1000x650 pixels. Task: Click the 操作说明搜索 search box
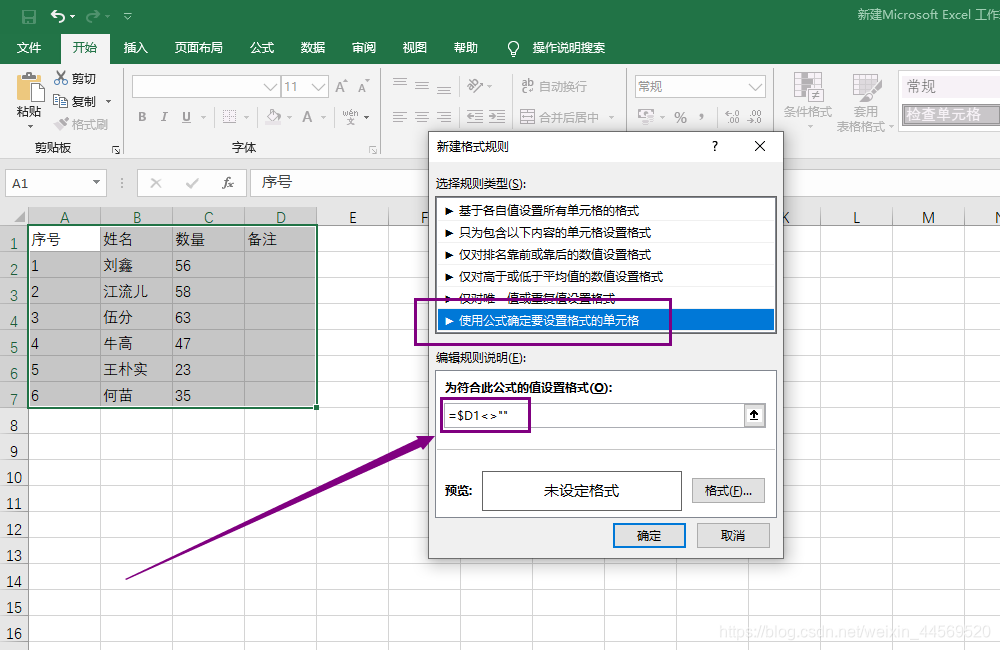coord(568,48)
